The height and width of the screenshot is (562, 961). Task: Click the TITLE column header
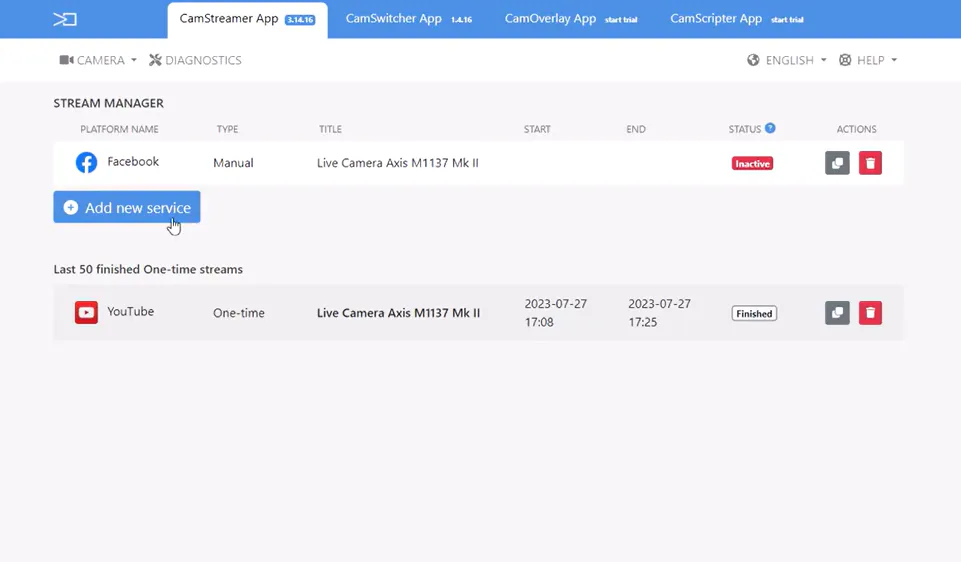330,129
